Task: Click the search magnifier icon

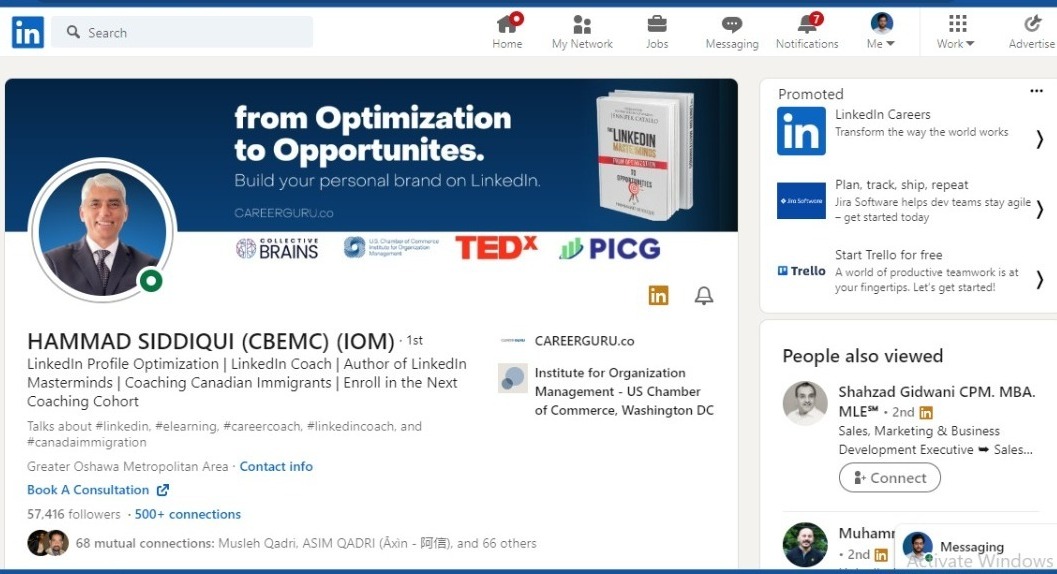Action: tap(73, 32)
